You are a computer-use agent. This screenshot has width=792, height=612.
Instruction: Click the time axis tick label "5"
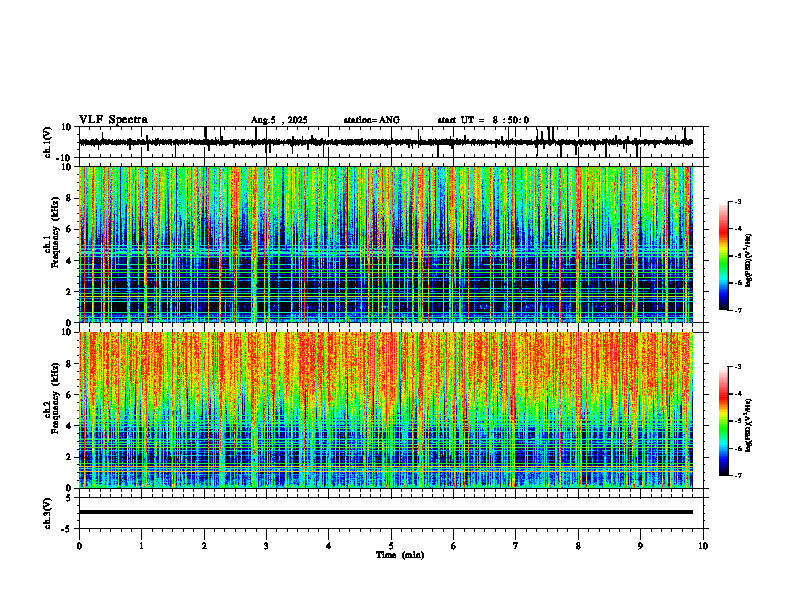pyautogui.click(x=391, y=546)
